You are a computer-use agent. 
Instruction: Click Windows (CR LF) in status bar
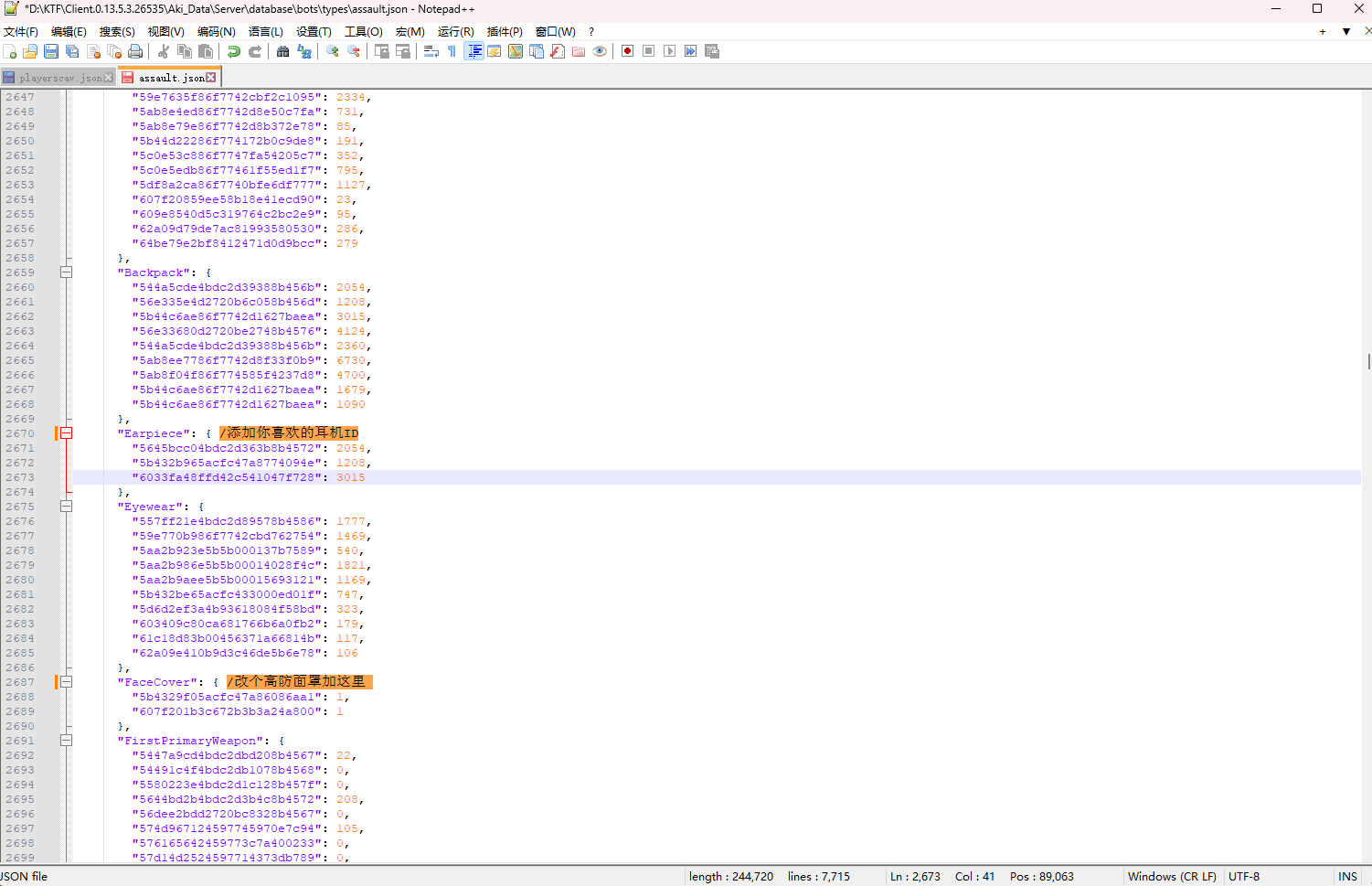coord(1171,876)
